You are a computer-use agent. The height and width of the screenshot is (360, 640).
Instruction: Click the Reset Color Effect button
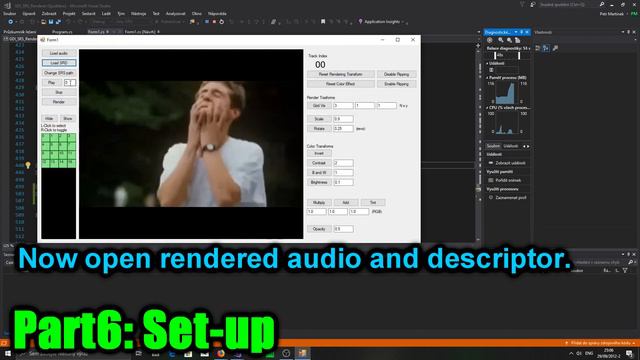pyautogui.click(x=341, y=84)
